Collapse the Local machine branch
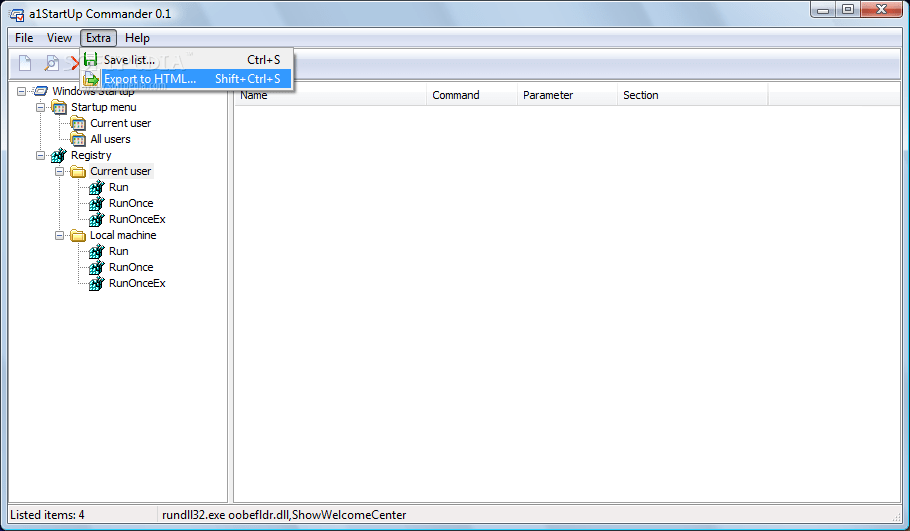 [60, 236]
